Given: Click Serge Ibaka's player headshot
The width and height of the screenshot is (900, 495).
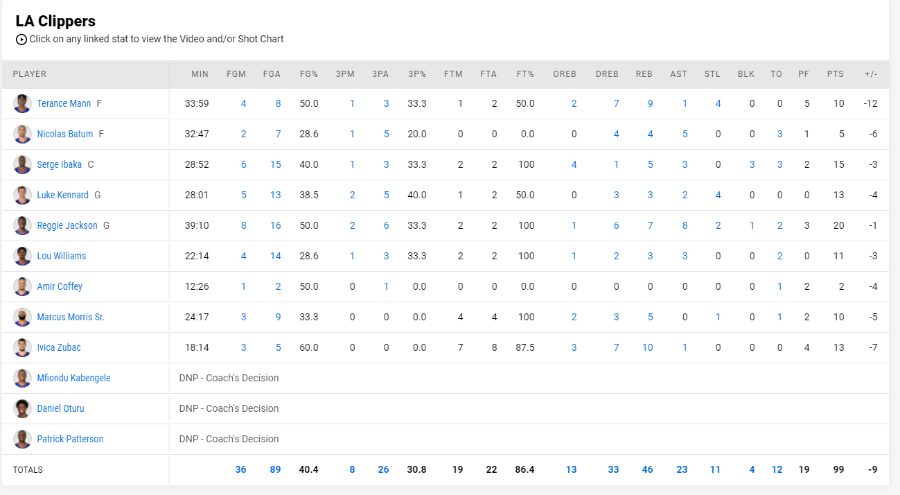Looking at the screenshot, I should [22, 165].
